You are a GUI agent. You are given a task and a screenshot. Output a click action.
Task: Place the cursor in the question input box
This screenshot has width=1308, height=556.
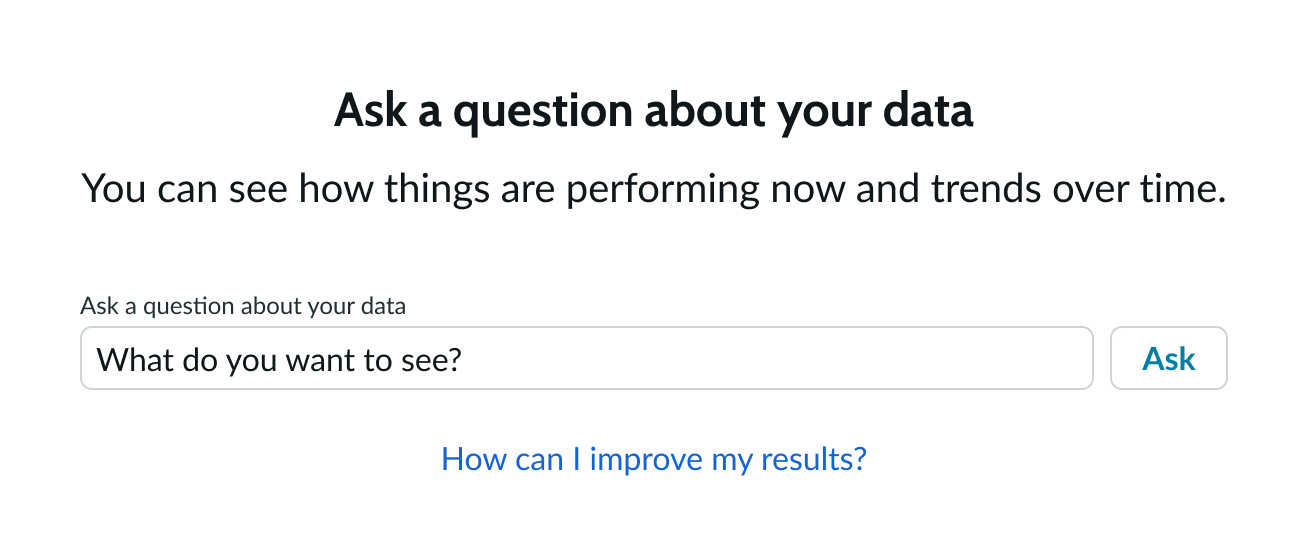point(586,358)
